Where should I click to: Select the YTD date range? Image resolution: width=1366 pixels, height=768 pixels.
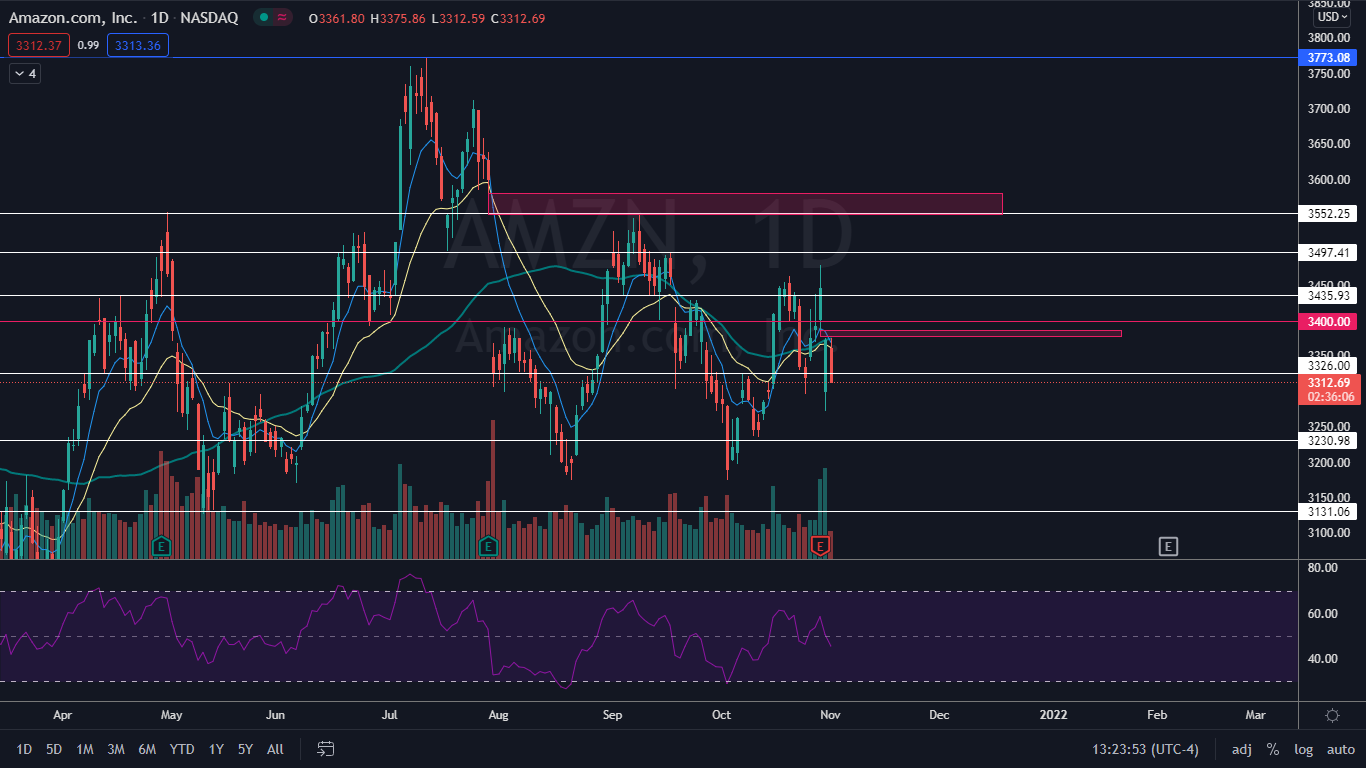pos(182,749)
